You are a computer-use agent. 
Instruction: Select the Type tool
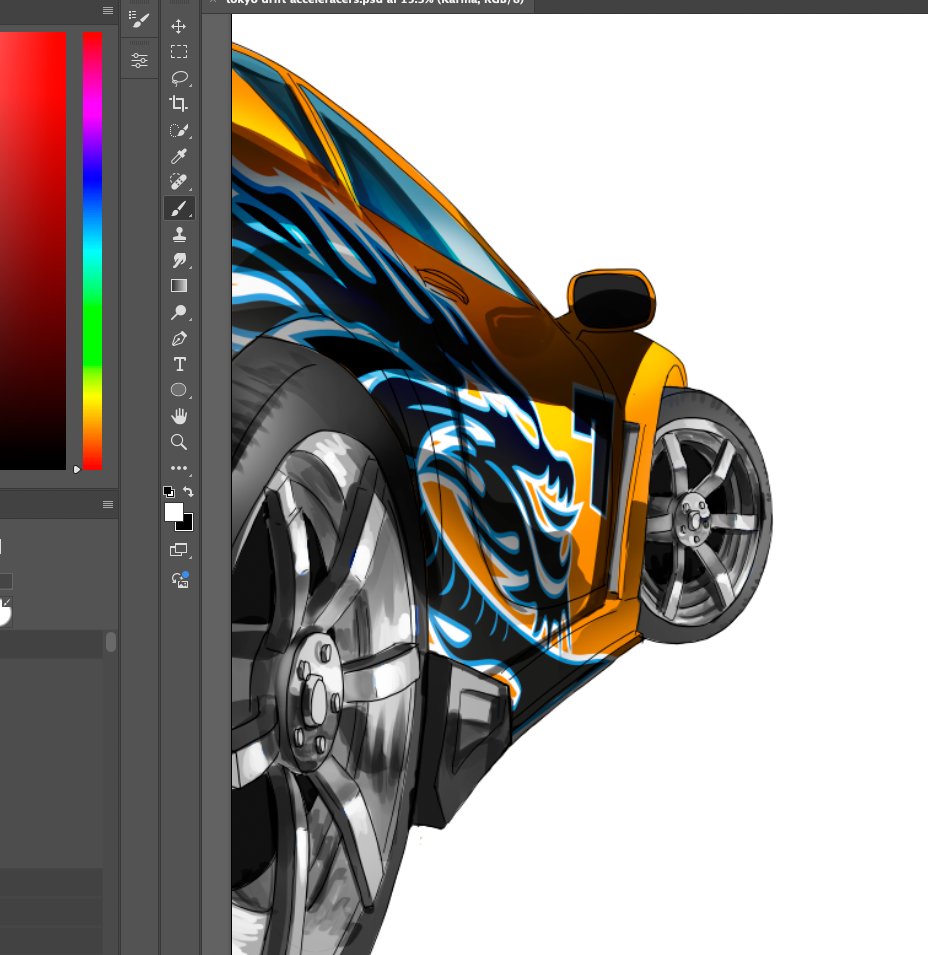click(x=179, y=364)
